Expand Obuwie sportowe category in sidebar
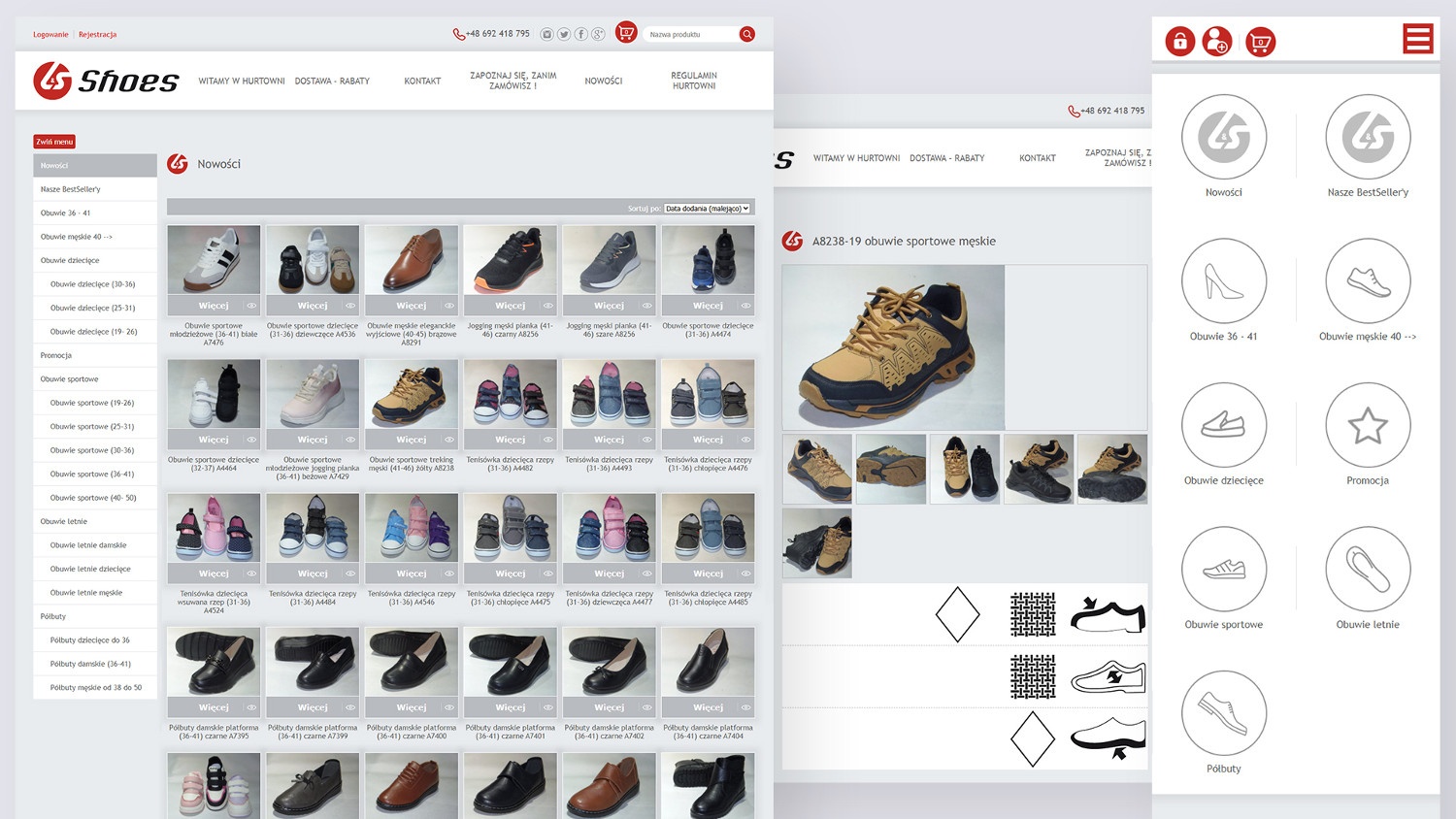The image size is (1456, 819). (69, 379)
